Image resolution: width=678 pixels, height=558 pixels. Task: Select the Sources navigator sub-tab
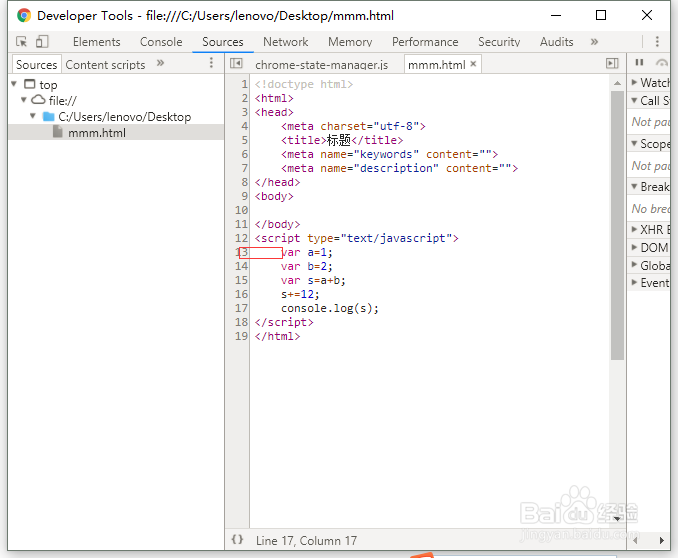pos(36,64)
